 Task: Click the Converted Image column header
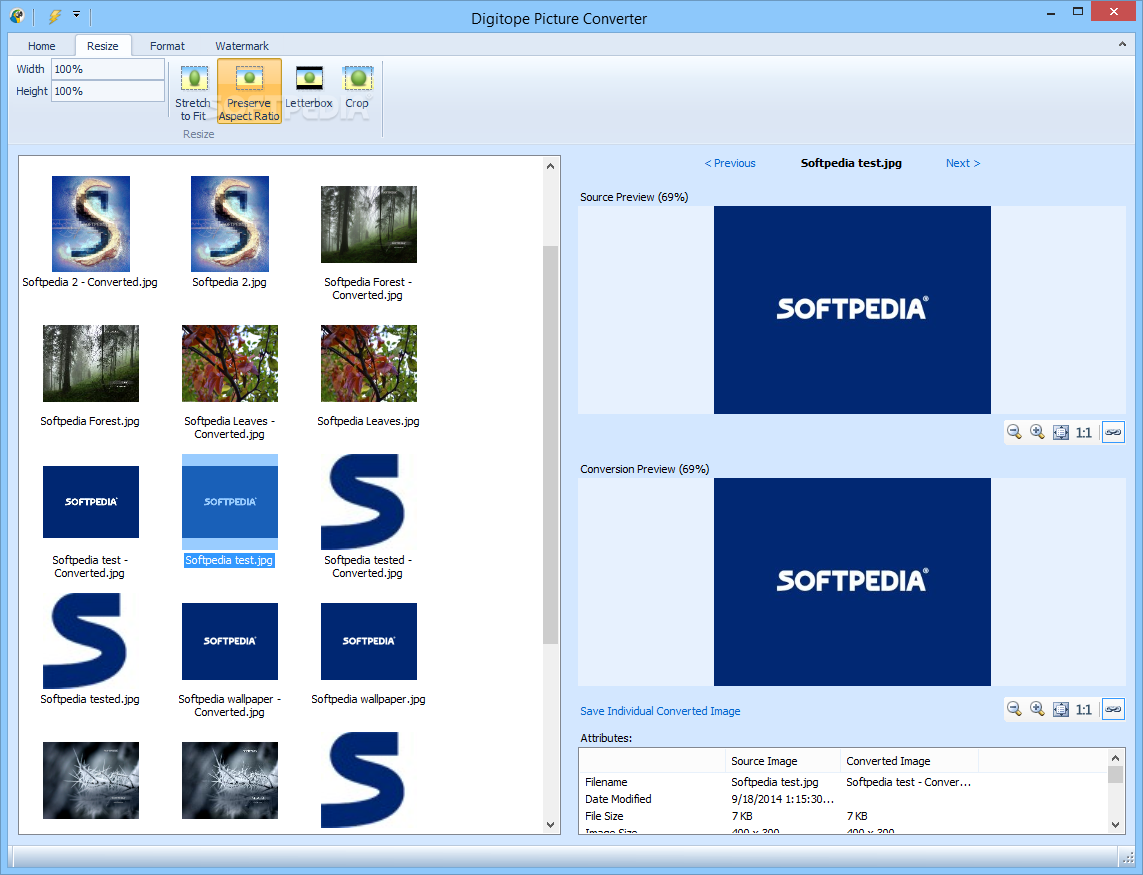coord(909,761)
